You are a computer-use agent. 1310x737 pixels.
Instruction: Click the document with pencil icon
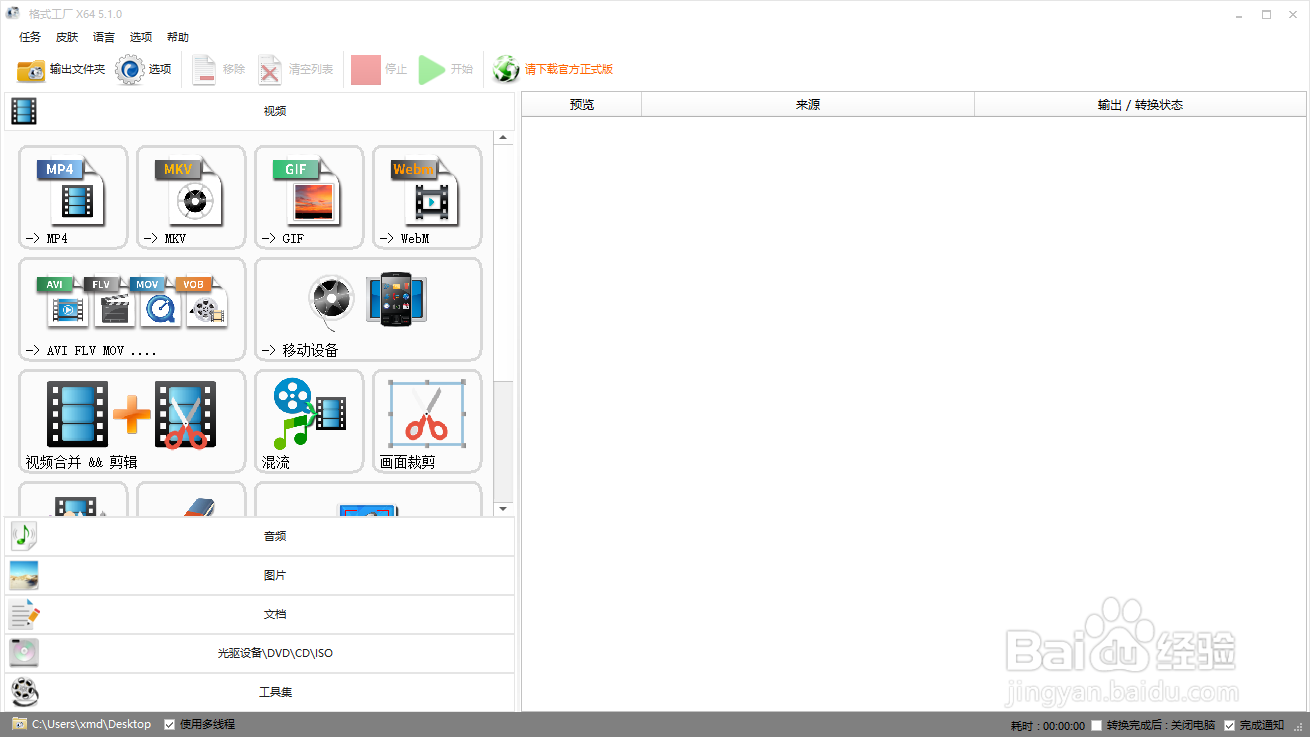point(24,614)
